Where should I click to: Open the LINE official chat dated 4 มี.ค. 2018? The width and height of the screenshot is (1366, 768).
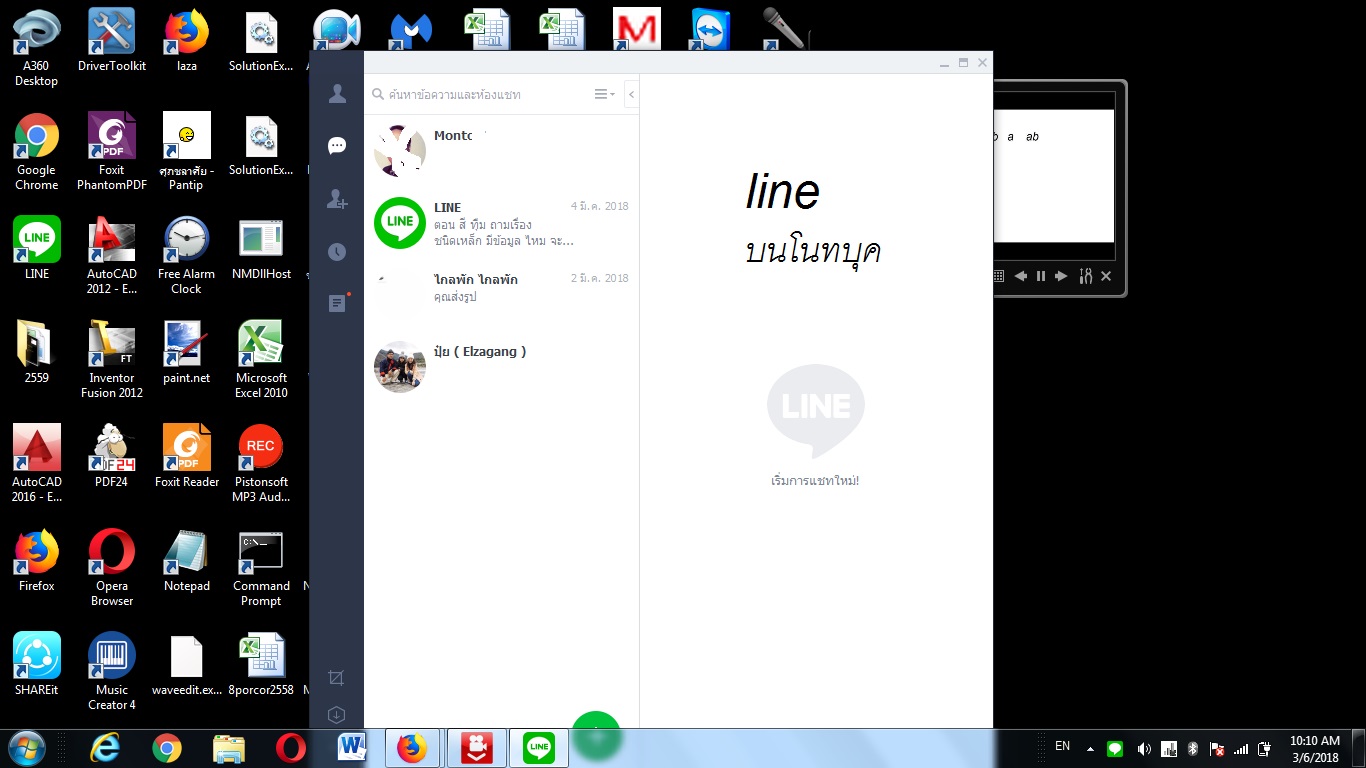point(501,223)
